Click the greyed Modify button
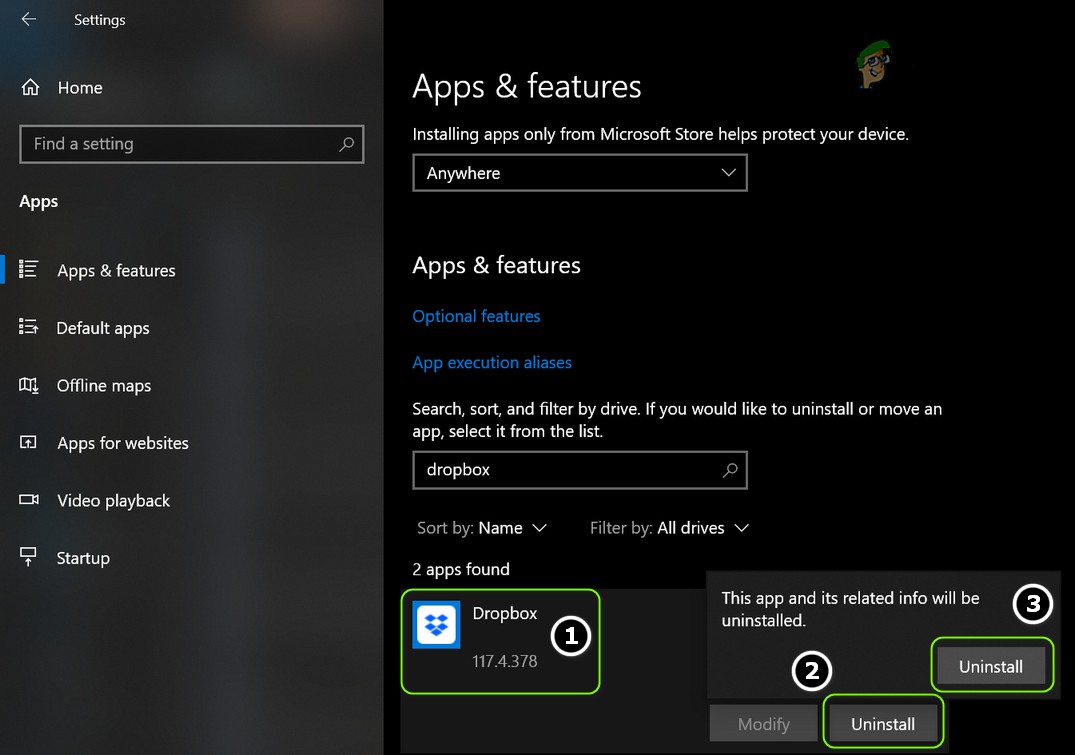1075x755 pixels. point(764,724)
